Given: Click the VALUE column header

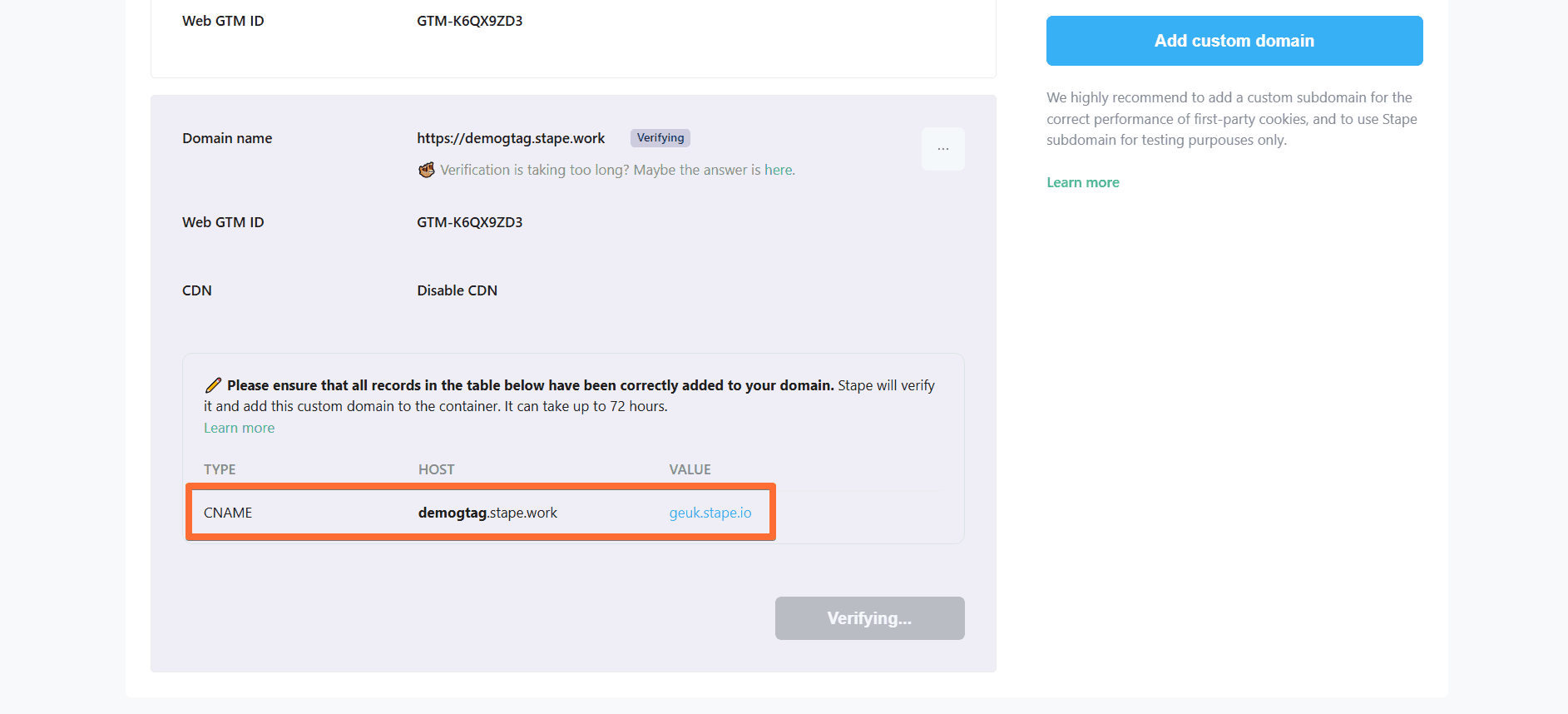Looking at the screenshot, I should coord(690,469).
